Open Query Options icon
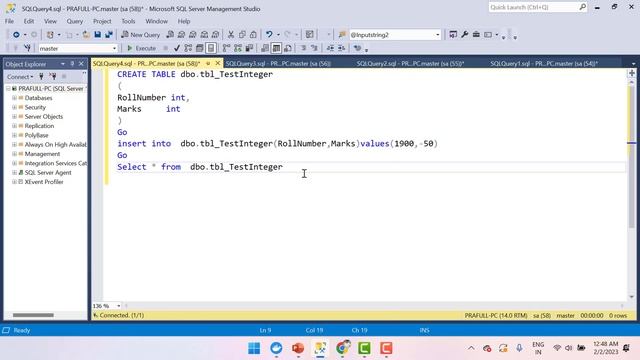640x360 pixels. pos(200,48)
